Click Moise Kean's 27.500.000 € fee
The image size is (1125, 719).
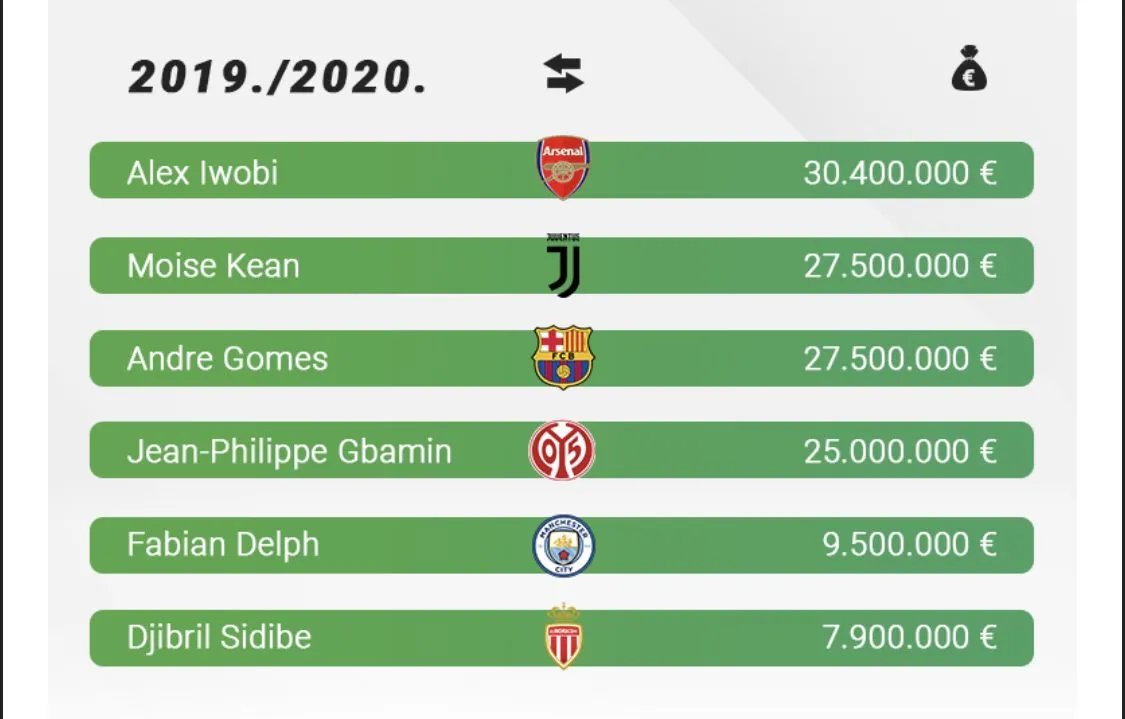point(899,266)
